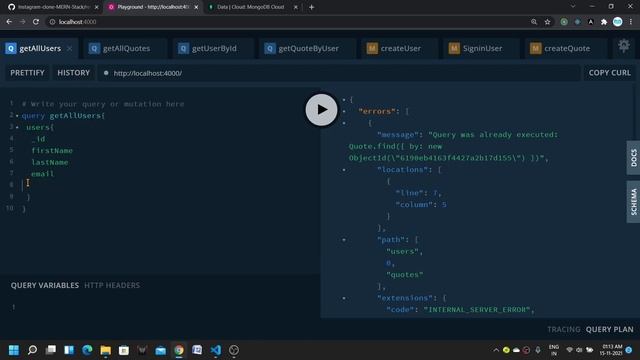Go forward in browser
Viewport: 640px width, 360px height.
(22, 22)
